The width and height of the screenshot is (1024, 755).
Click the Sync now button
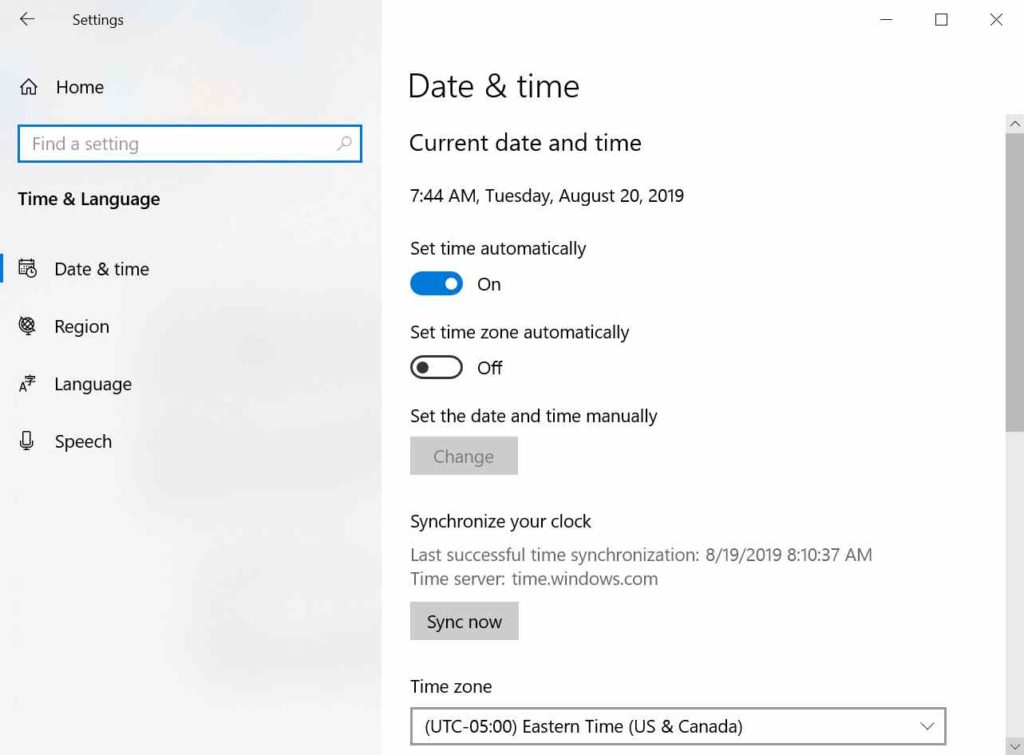tap(464, 621)
